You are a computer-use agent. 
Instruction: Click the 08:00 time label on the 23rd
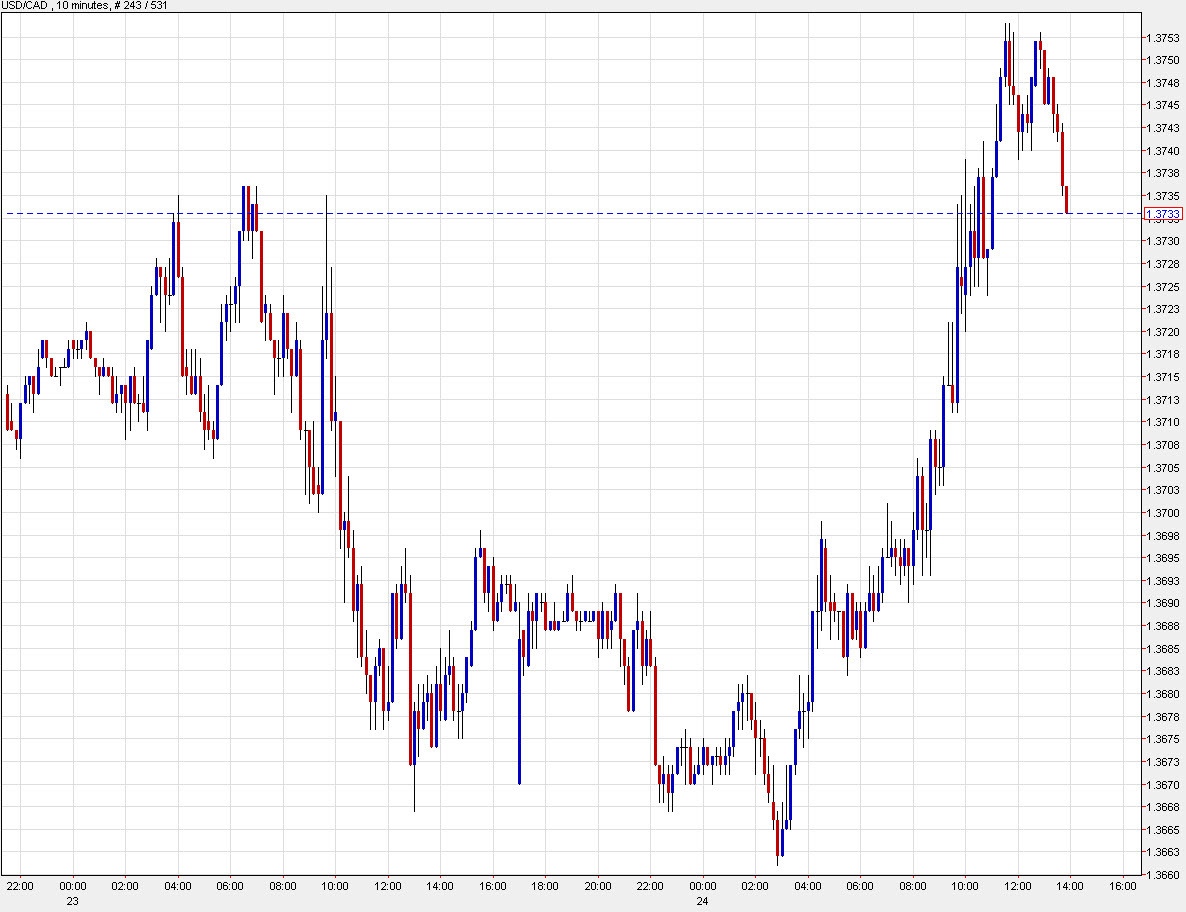(282, 886)
